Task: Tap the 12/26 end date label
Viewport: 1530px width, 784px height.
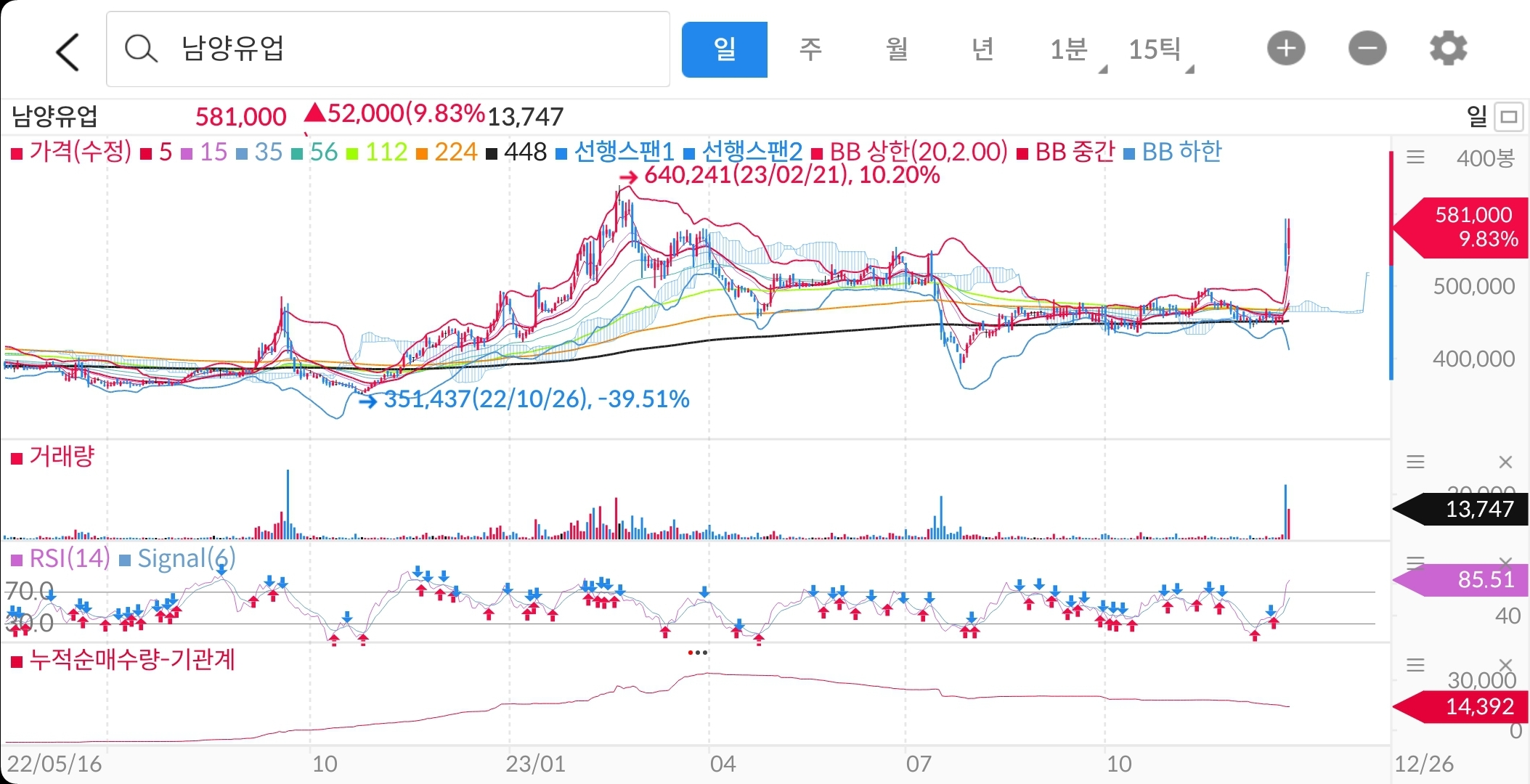Action: 1424,764
